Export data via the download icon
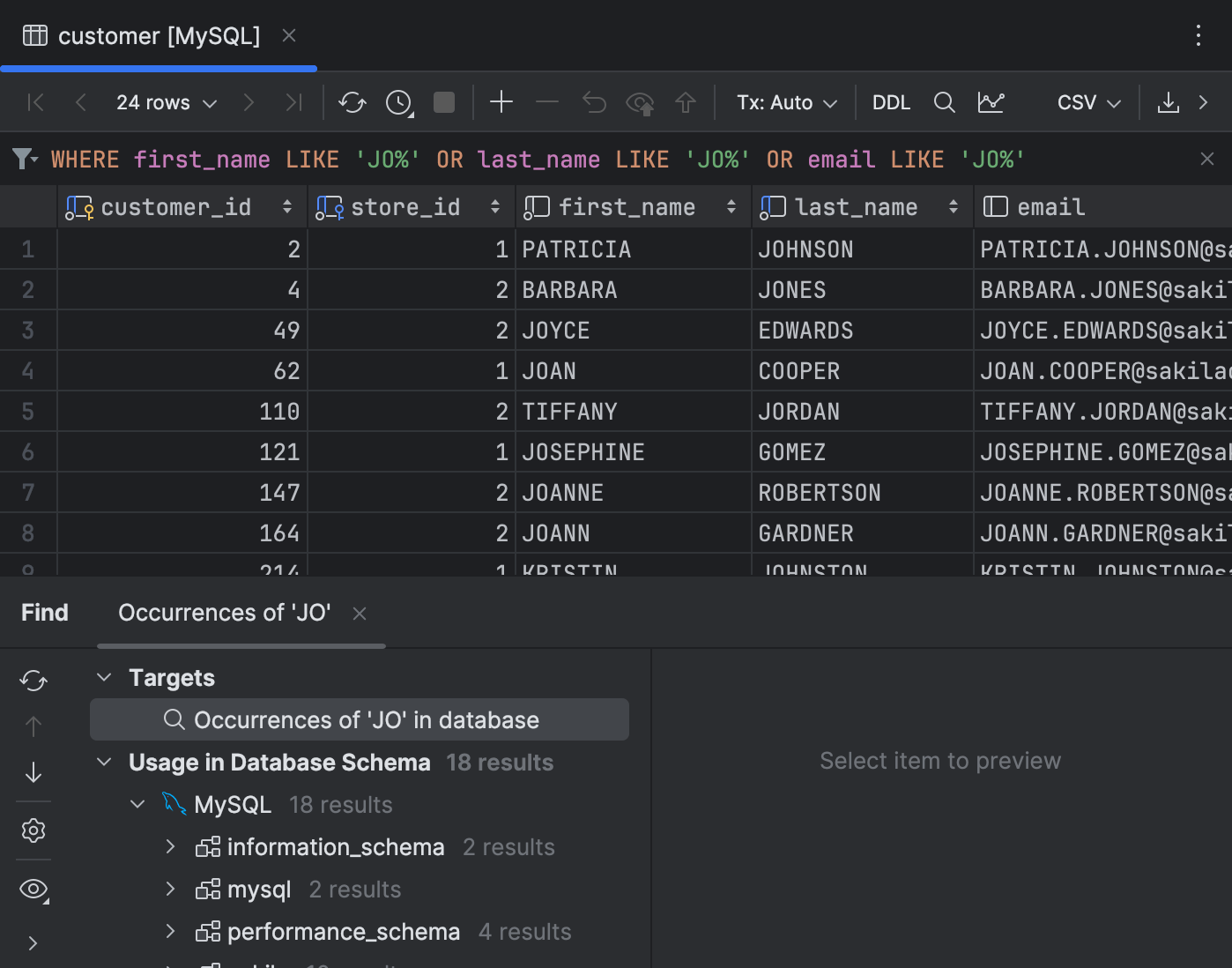Screen dimensions: 1232x968 tap(1169, 102)
